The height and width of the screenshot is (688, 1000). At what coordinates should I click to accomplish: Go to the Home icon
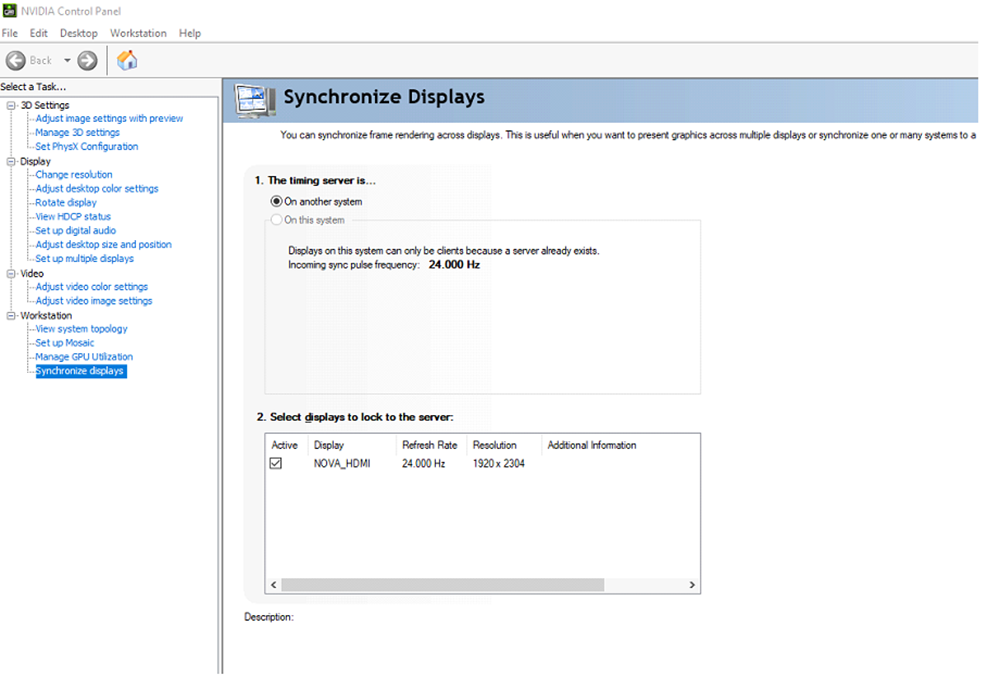coord(127,60)
